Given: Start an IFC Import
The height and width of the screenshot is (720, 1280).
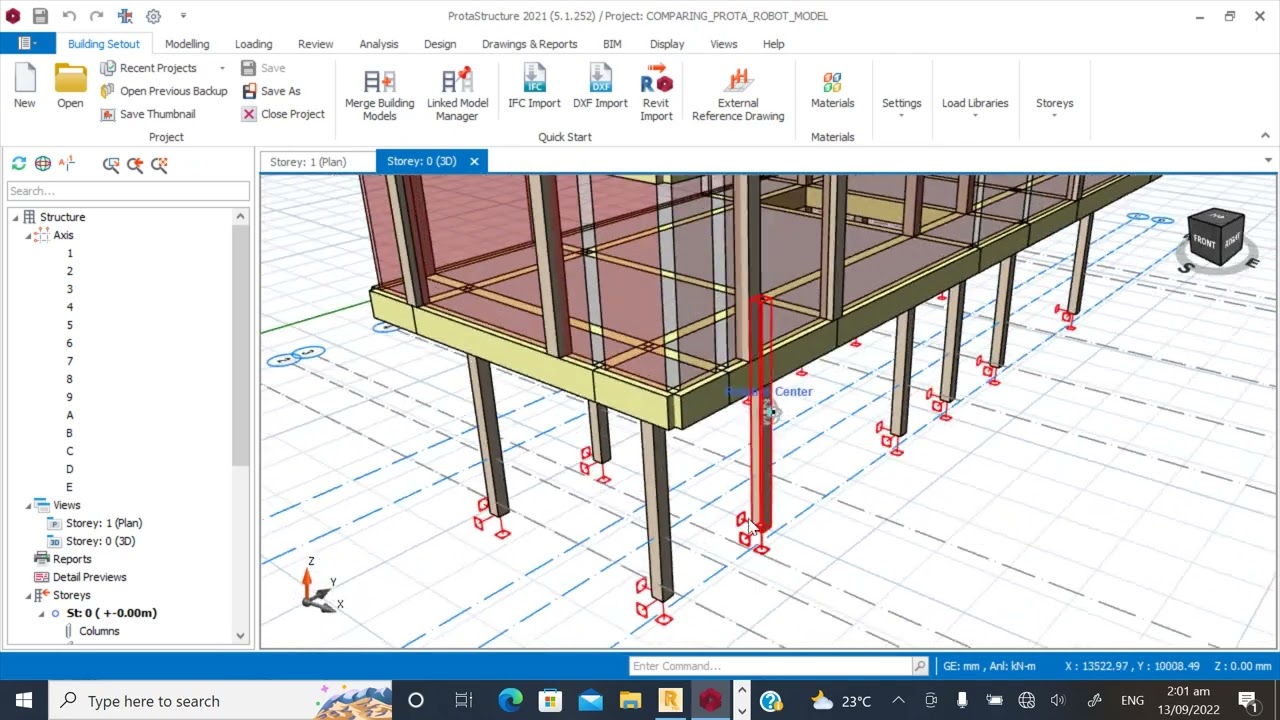Looking at the screenshot, I should click(x=534, y=87).
